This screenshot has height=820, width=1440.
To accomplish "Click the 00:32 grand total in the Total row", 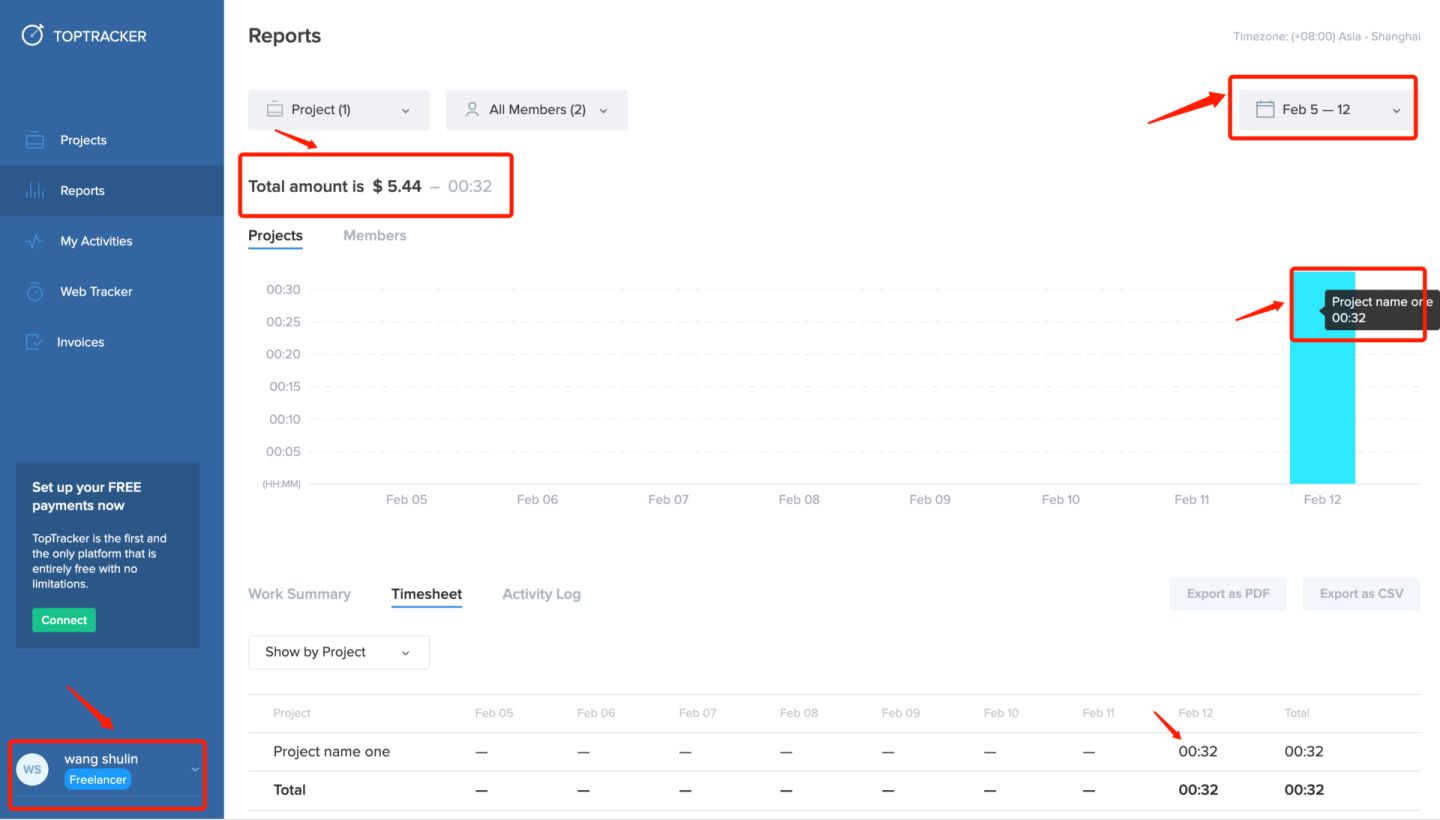I will pos(1304,790).
